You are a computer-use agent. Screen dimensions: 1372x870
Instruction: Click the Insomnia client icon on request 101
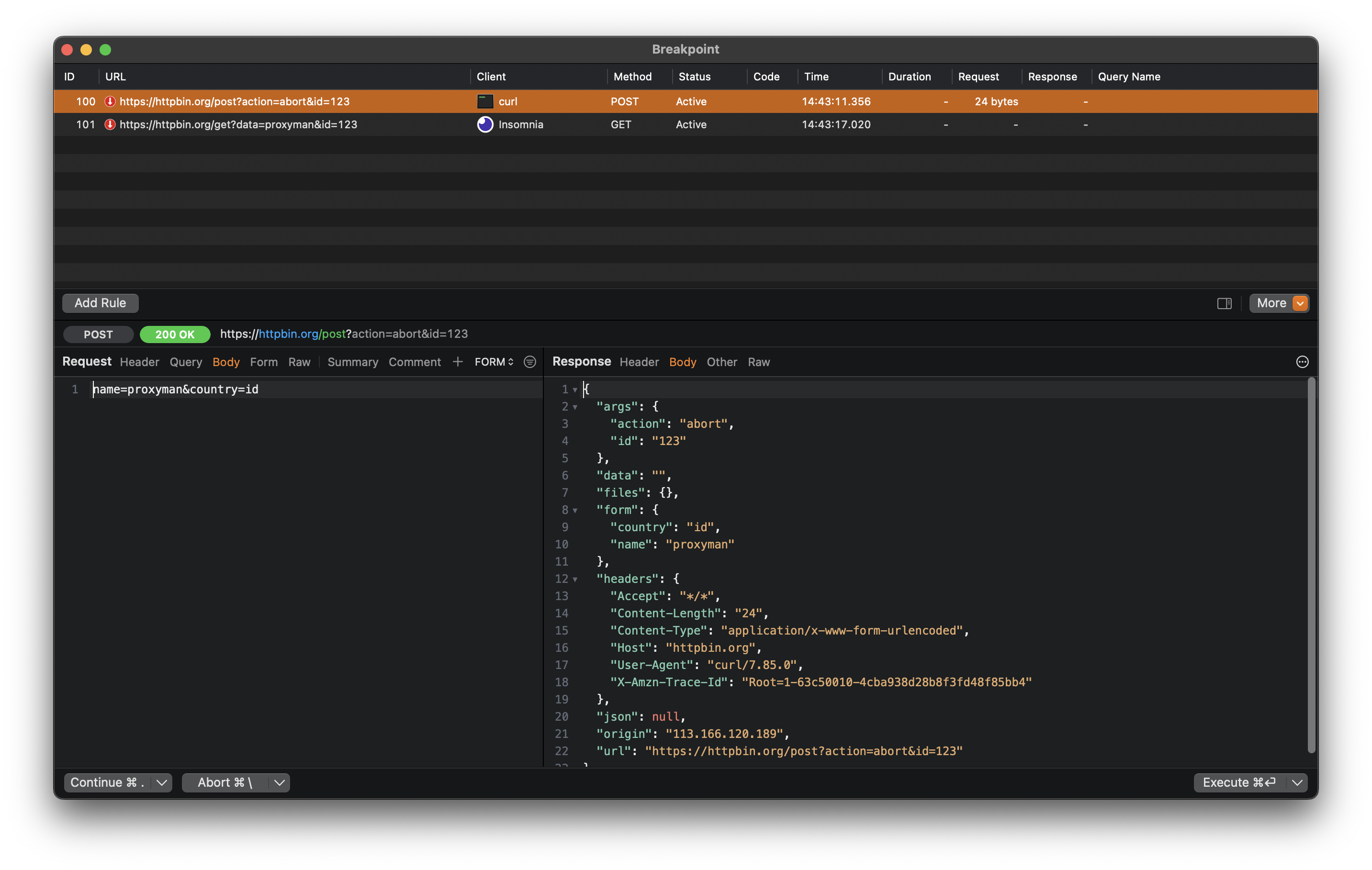(484, 124)
